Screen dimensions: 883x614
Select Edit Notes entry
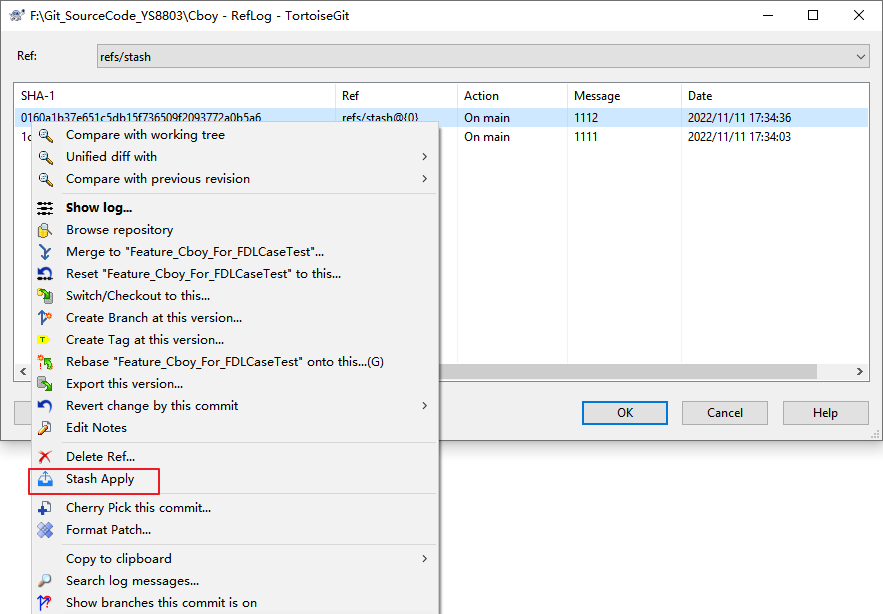click(x=235, y=428)
